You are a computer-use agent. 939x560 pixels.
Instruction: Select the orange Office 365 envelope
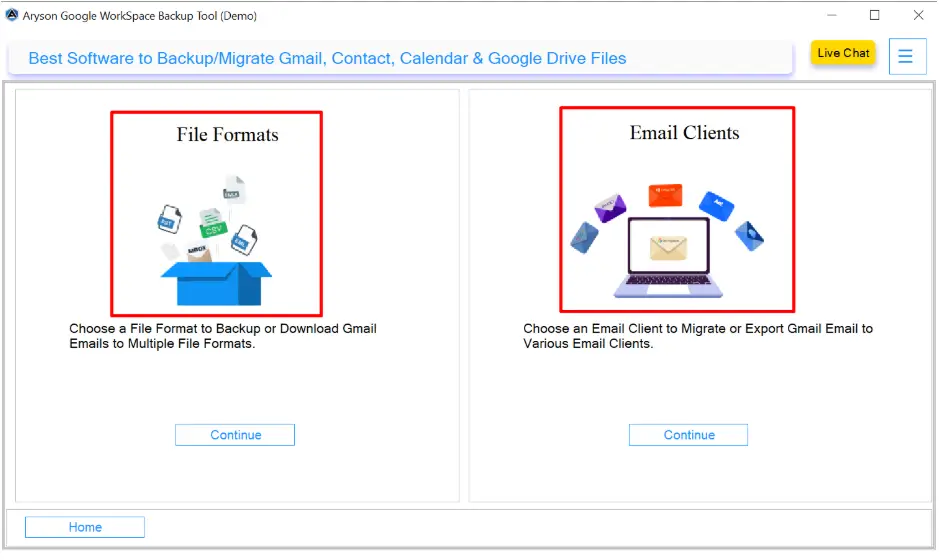(665, 194)
